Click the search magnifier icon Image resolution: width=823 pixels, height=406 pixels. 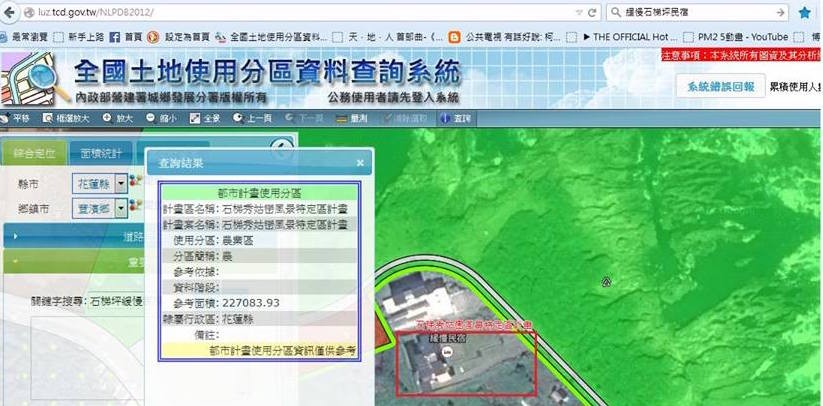pos(616,12)
